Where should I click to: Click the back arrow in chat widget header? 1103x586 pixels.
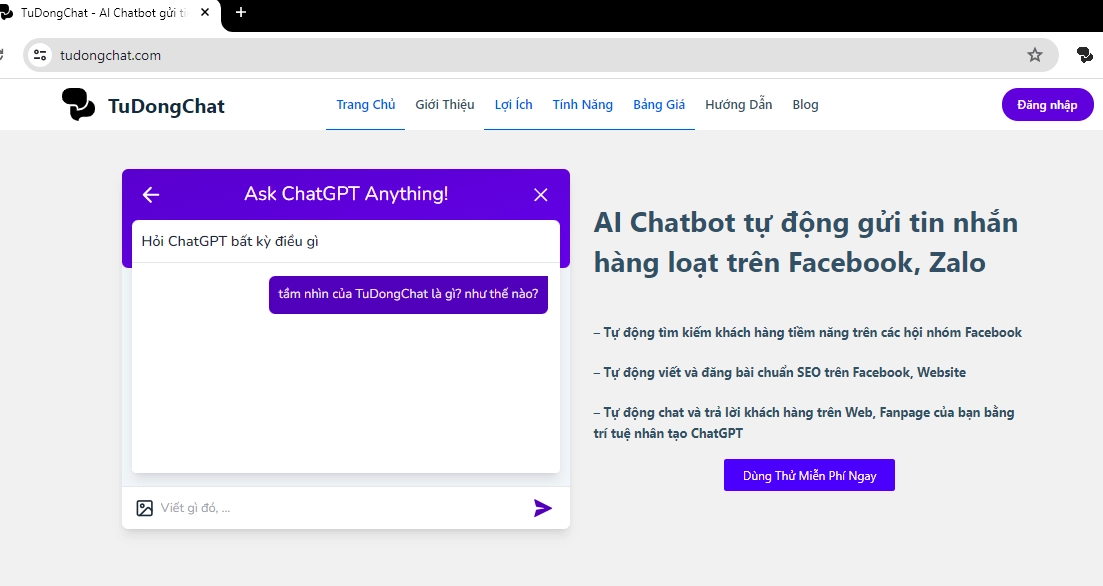[151, 195]
